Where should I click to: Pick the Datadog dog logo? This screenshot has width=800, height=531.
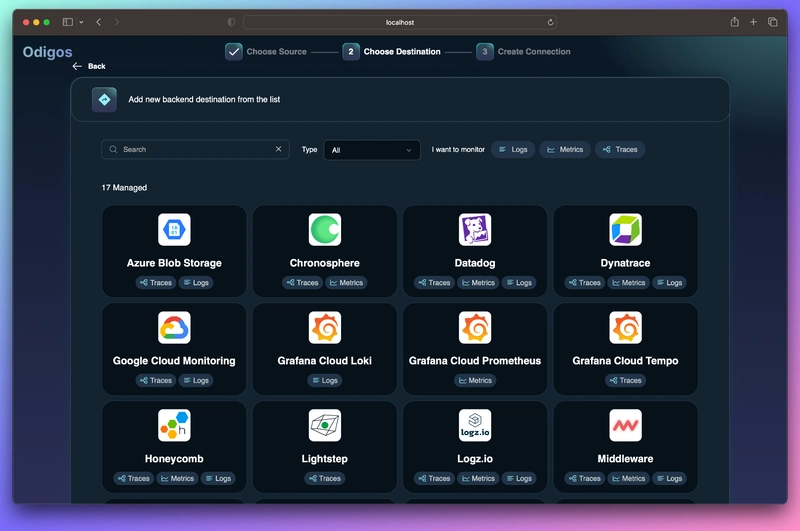pos(475,230)
